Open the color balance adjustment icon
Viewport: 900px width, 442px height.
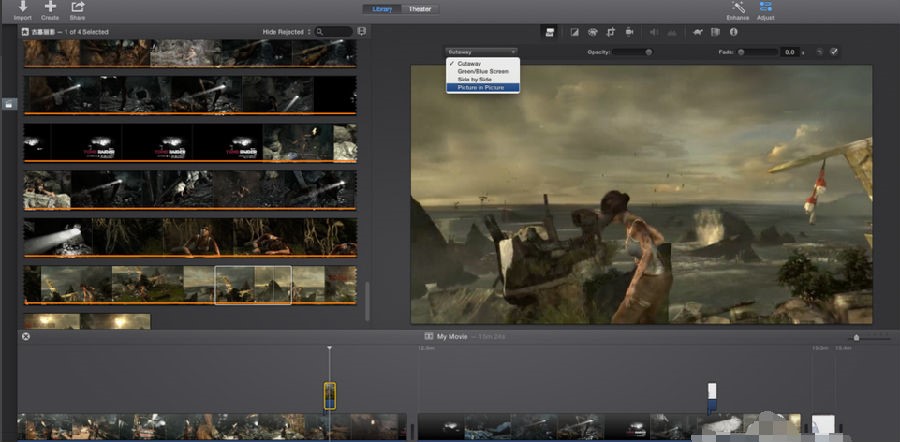pos(574,32)
